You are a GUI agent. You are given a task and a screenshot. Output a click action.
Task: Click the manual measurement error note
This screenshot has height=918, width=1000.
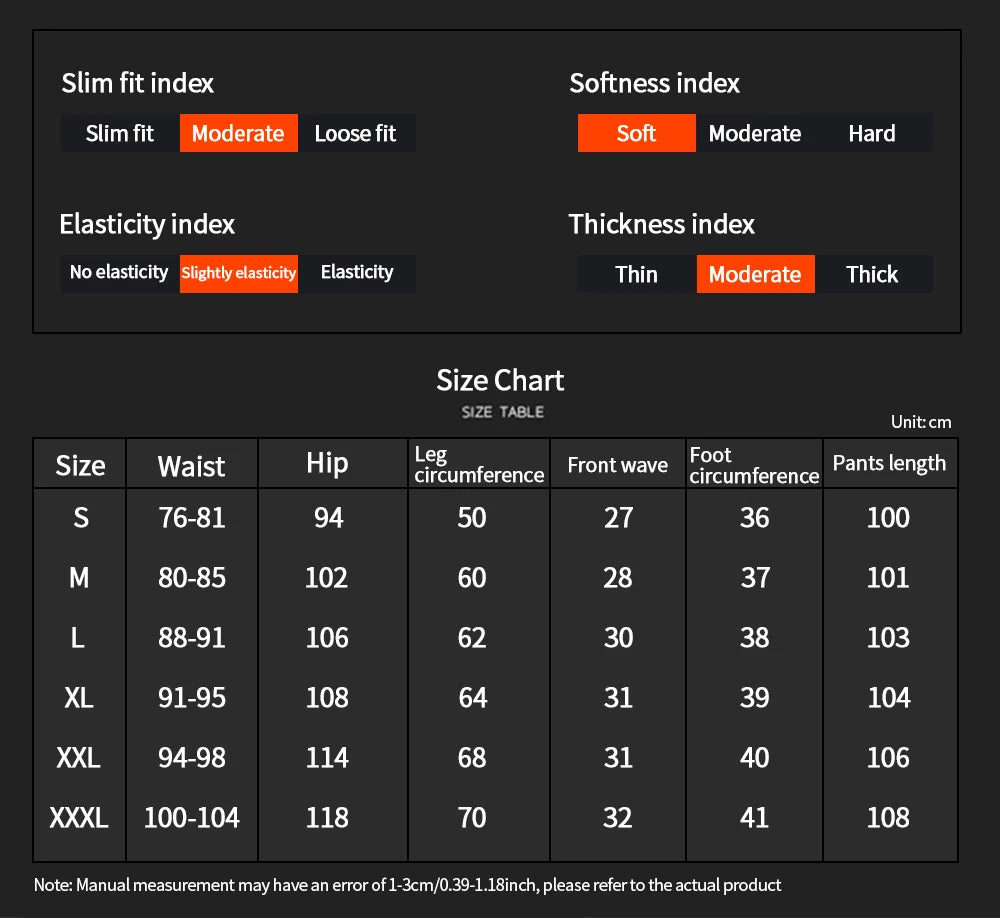click(x=408, y=885)
